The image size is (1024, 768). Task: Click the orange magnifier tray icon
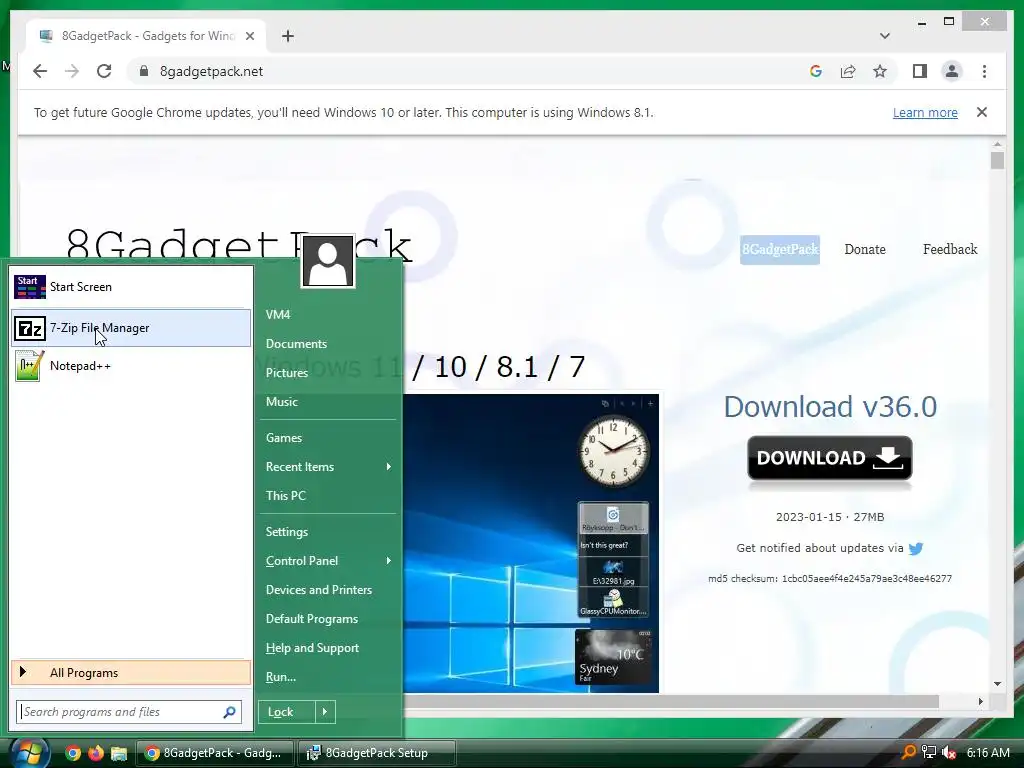click(908, 753)
